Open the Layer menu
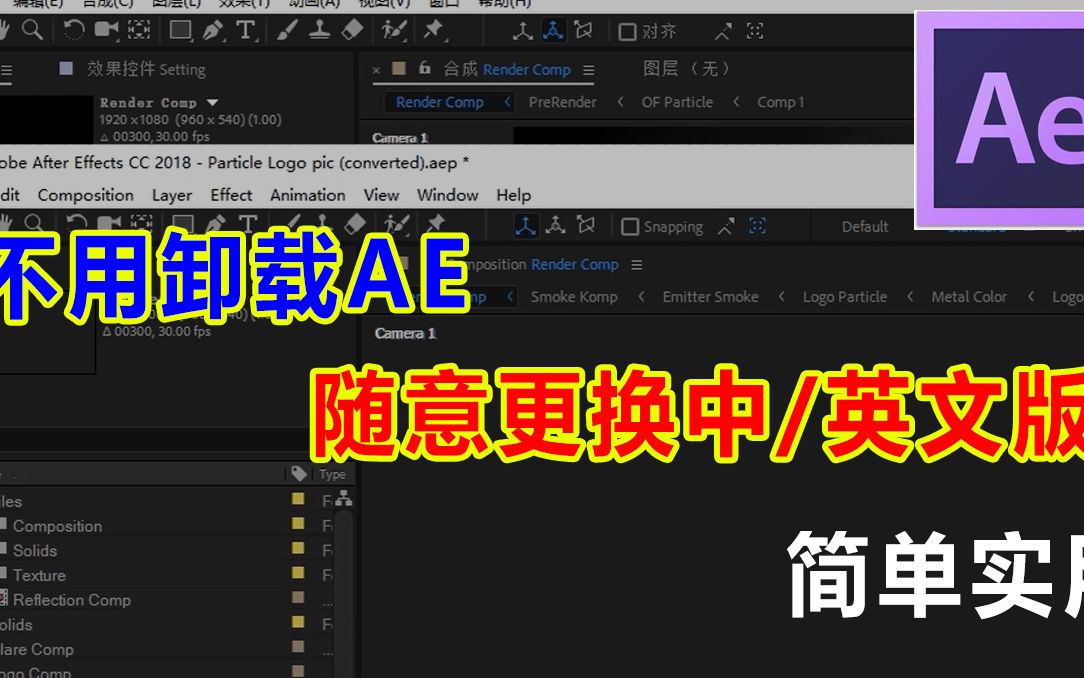Image resolution: width=1084 pixels, height=678 pixels. 172,196
